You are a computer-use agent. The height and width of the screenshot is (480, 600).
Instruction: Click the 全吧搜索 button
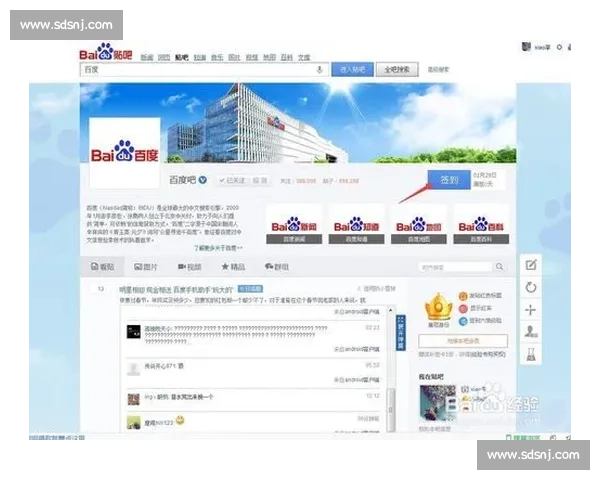397,70
